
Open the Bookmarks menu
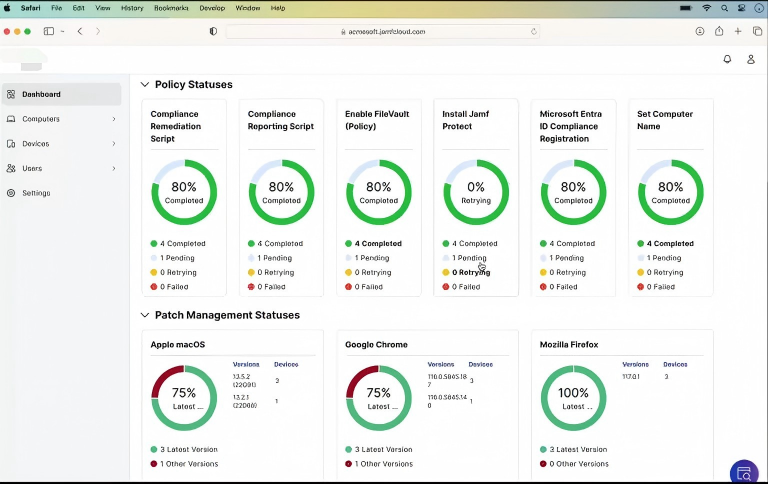pos(171,8)
